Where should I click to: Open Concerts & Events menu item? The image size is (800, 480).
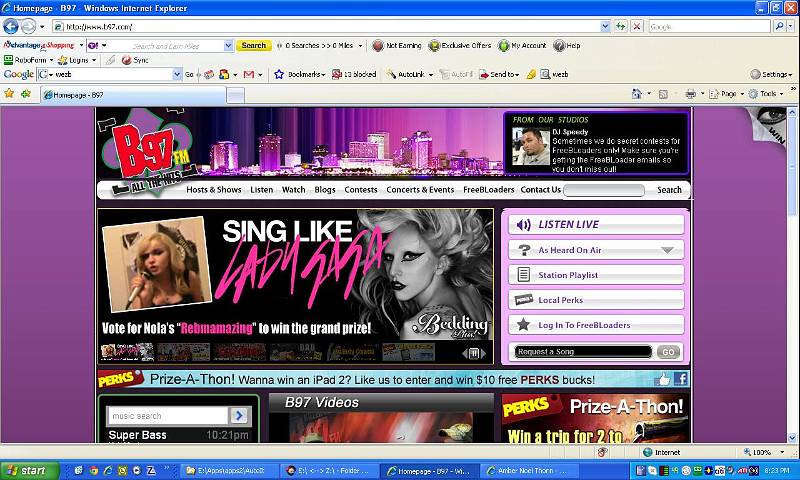[420, 190]
